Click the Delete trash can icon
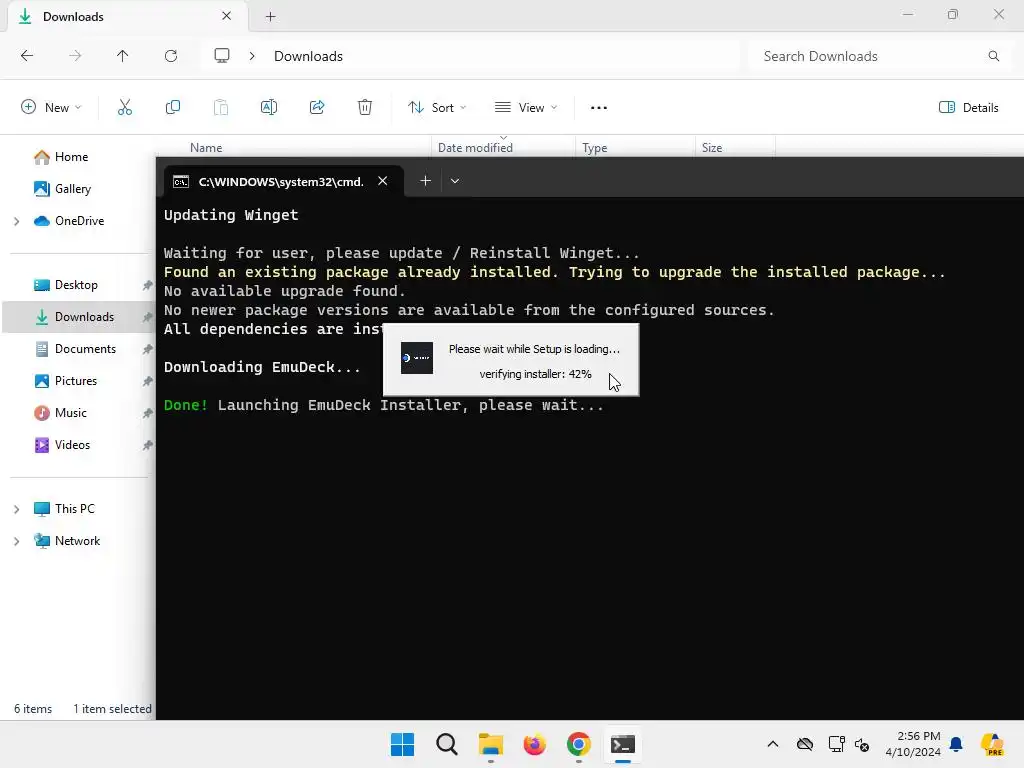 [365, 108]
